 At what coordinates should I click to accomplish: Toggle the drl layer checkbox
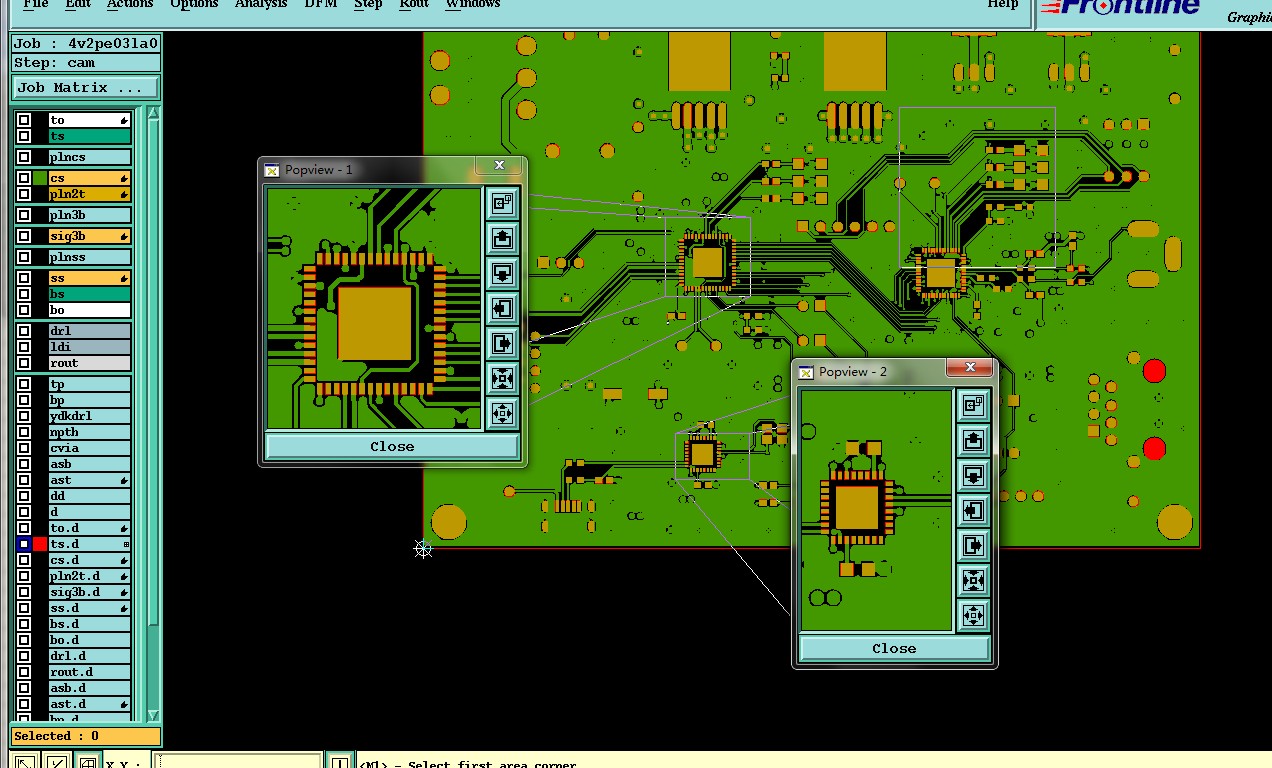click(x=24, y=331)
